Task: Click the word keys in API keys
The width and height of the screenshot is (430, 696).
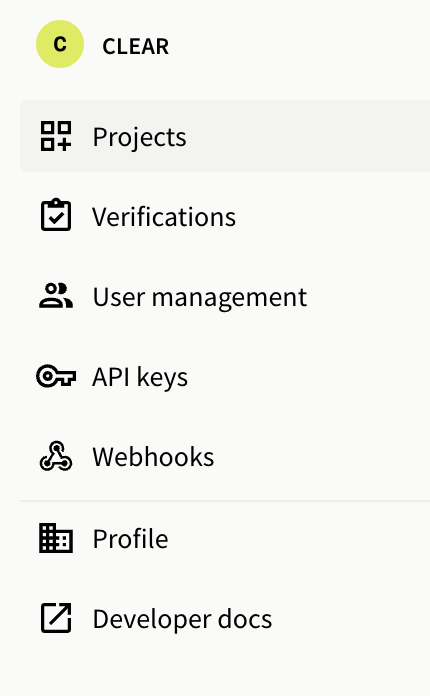Action: 162,379
